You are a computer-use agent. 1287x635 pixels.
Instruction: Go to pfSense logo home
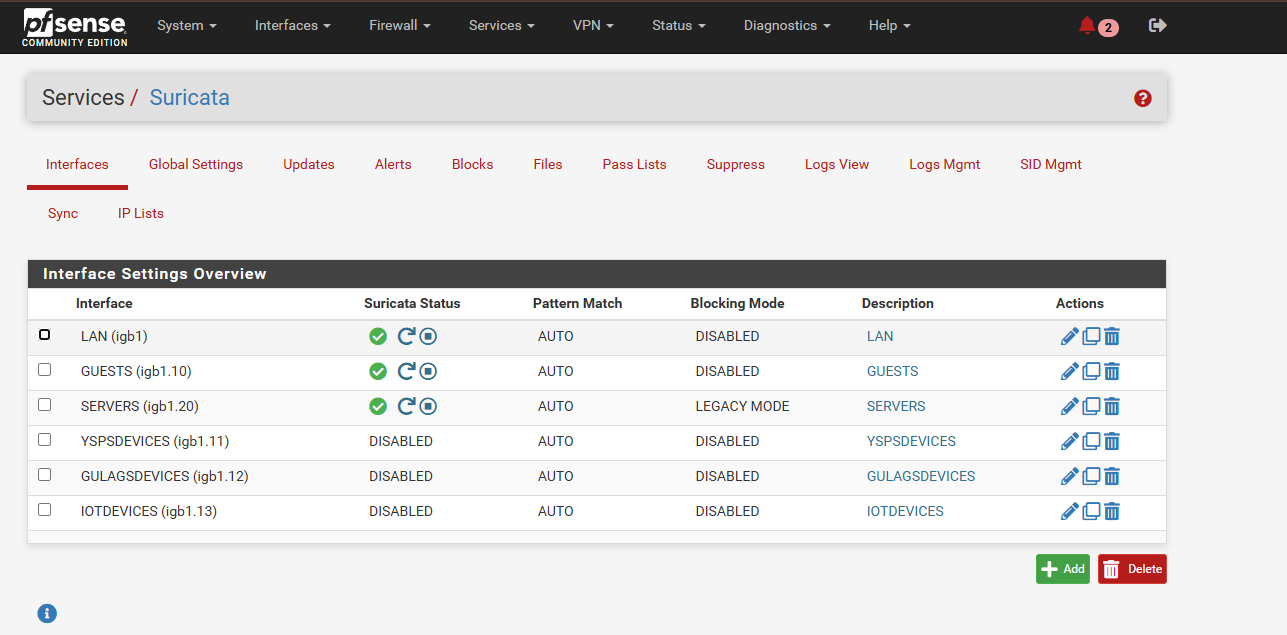75,26
